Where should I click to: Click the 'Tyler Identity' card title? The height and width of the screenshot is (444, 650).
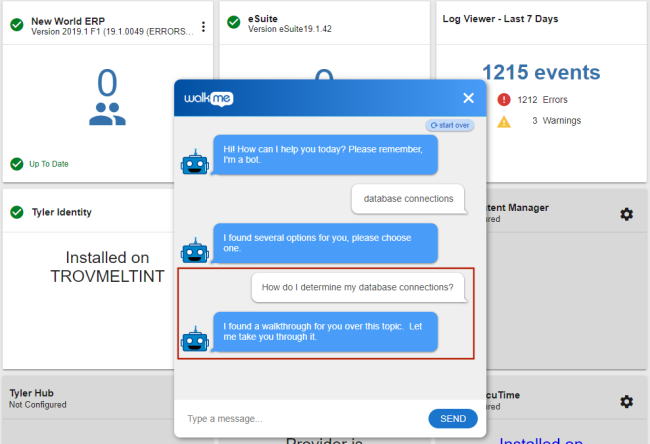(62, 212)
